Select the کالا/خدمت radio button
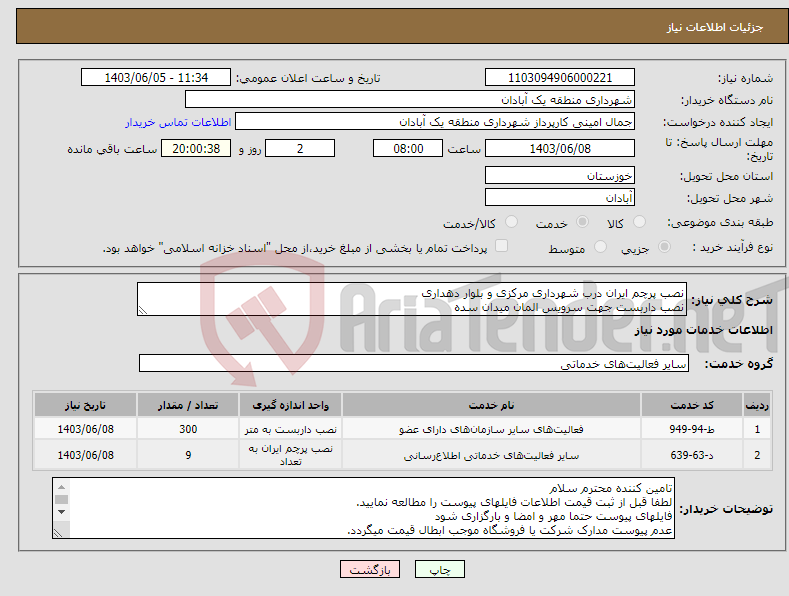 pyautogui.click(x=511, y=222)
